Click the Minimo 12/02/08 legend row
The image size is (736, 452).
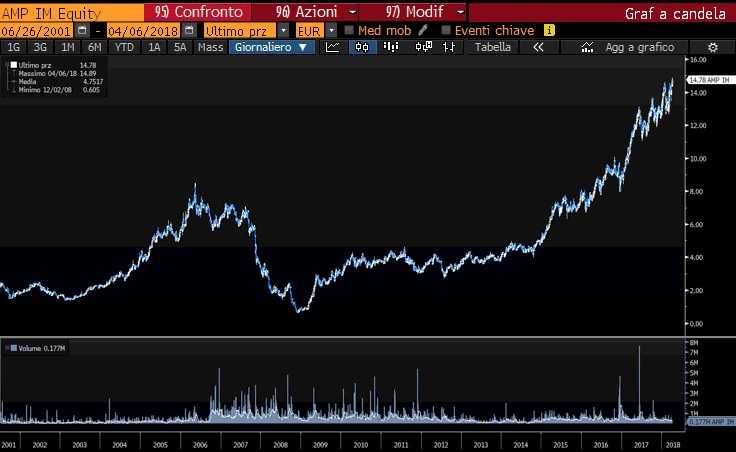pos(59,90)
